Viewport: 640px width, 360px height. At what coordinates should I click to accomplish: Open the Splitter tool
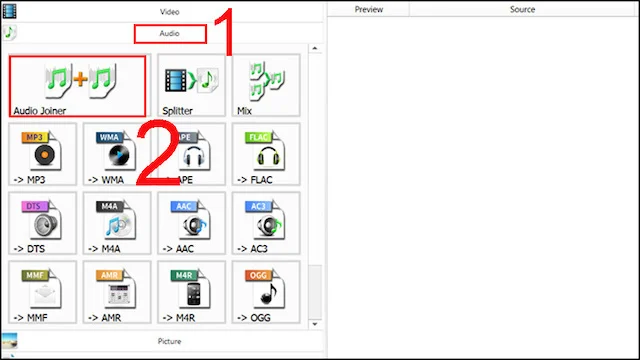click(x=191, y=85)
